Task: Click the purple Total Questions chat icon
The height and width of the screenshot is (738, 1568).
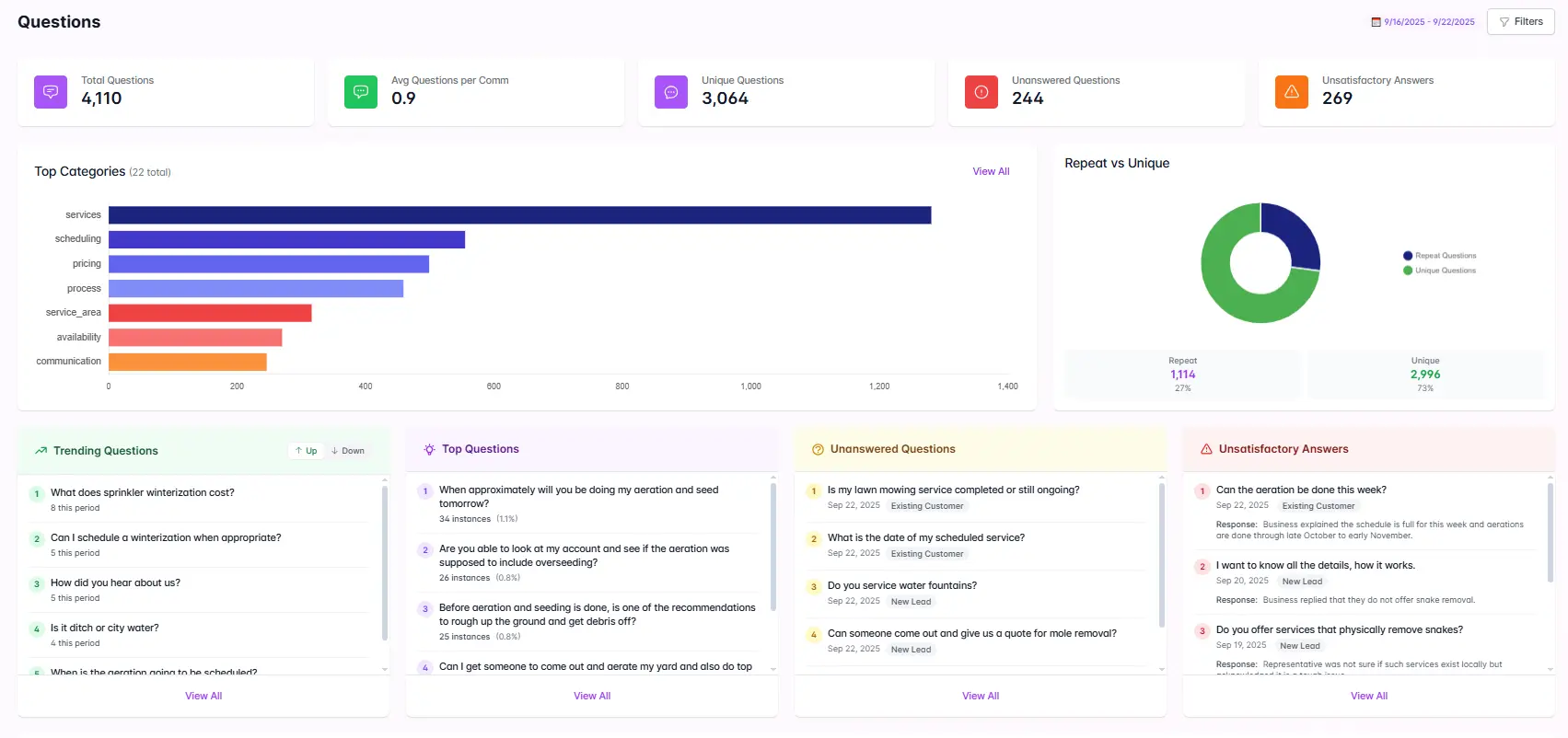Action: pyautogui.click(x=51, y=92)
